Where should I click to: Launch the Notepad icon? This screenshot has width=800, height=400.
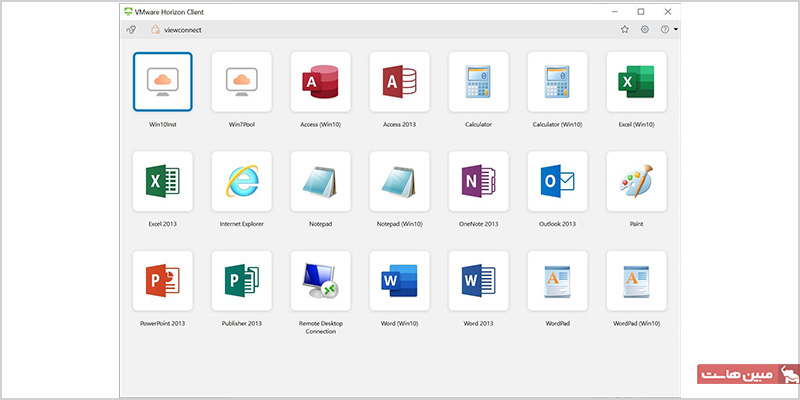(x=320, y=181)
